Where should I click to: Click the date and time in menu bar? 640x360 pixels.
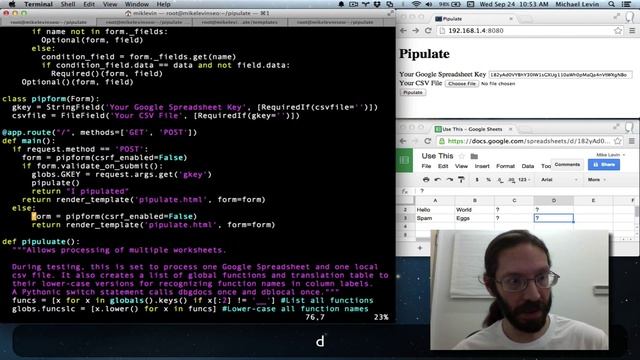point(513,4)
